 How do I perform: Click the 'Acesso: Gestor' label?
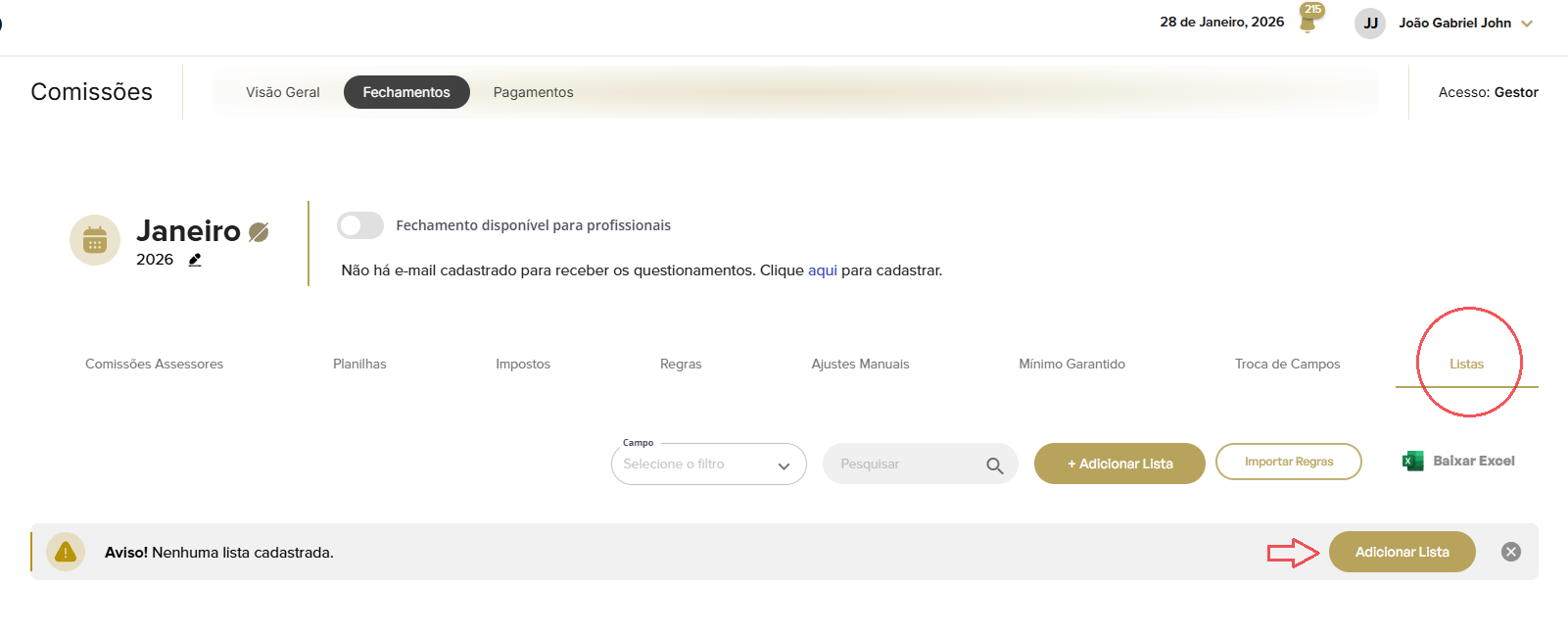point(1488,92)
